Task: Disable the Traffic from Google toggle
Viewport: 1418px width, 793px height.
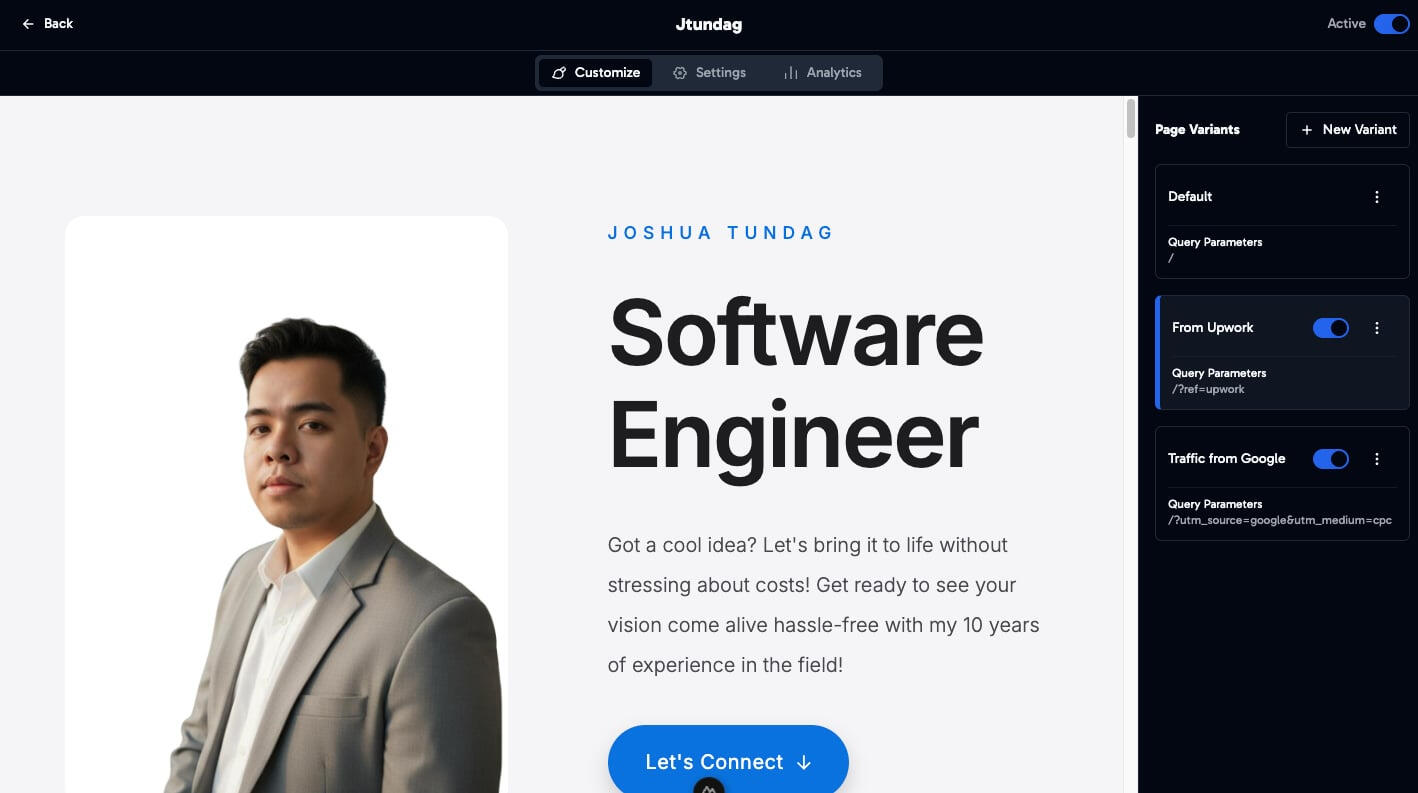Action: 1331,459
